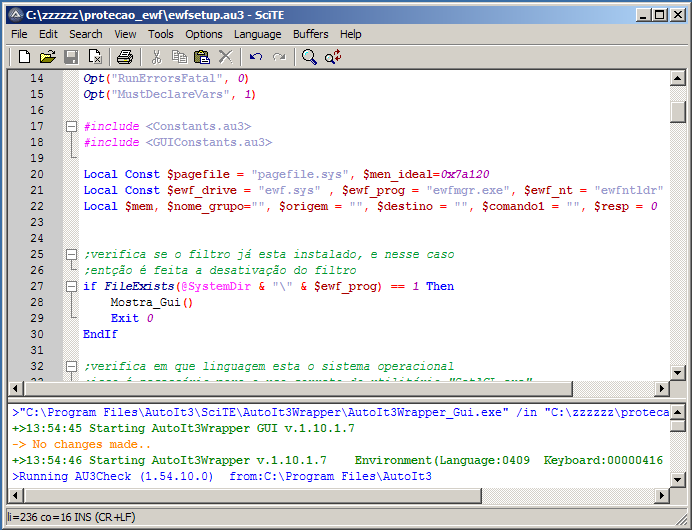This screenshot has width=692, height=530.
Task: Open the Language menu
Action: (258, 34)
